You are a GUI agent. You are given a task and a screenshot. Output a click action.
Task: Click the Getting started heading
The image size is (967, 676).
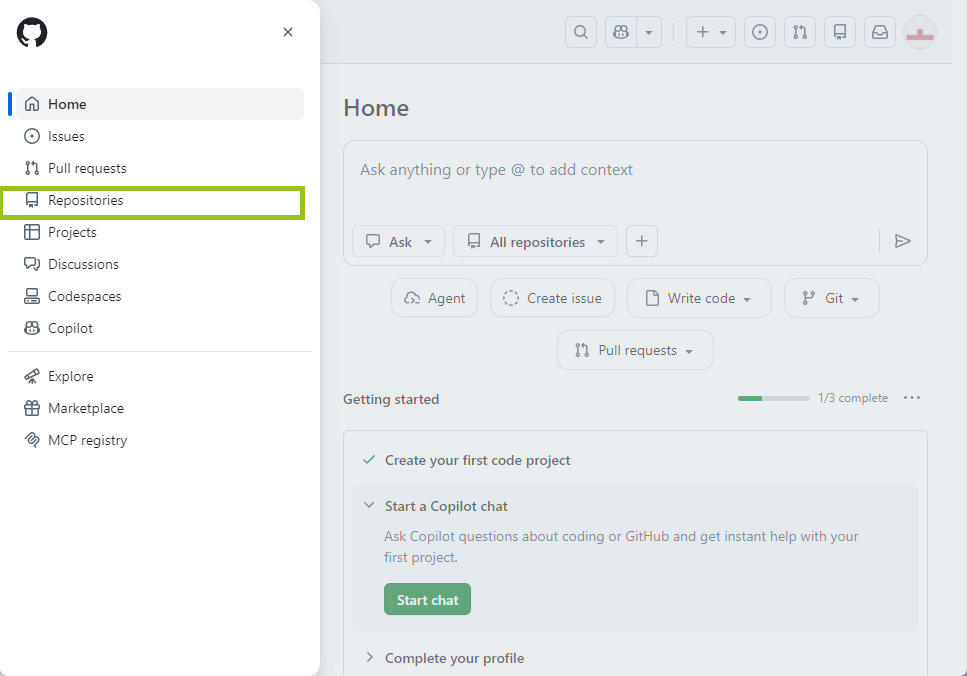(391, 399)
